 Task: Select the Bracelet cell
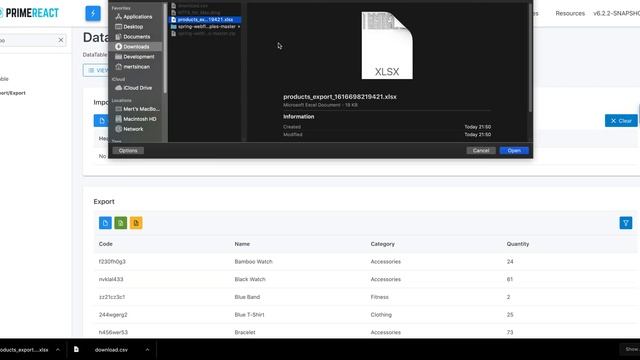tap(245, 332)
